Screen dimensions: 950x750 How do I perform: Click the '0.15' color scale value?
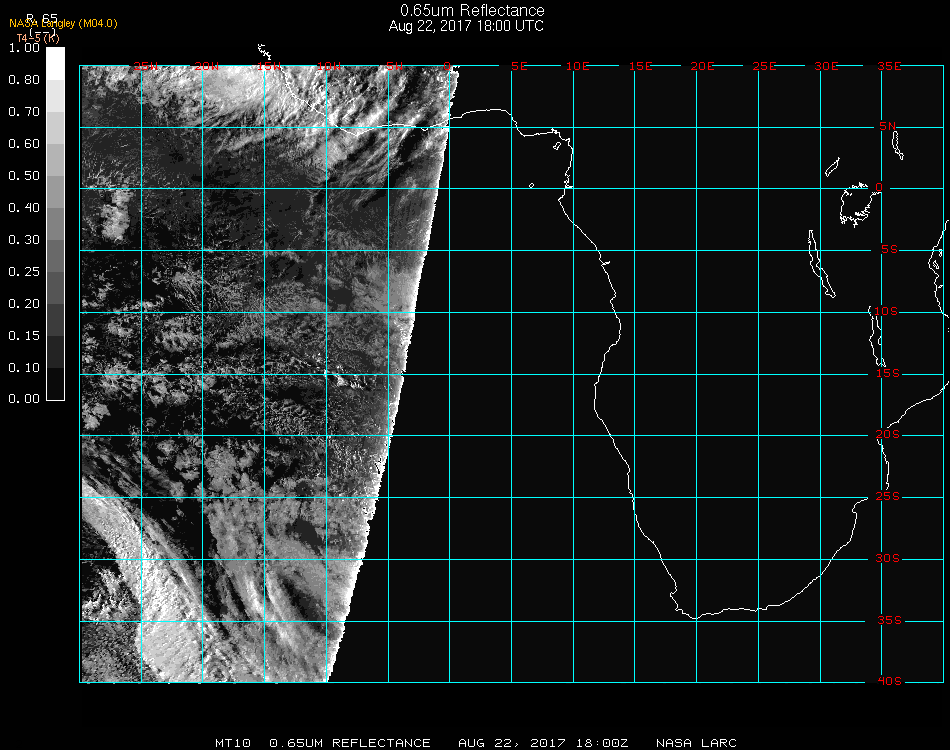(x=24, y=336)
